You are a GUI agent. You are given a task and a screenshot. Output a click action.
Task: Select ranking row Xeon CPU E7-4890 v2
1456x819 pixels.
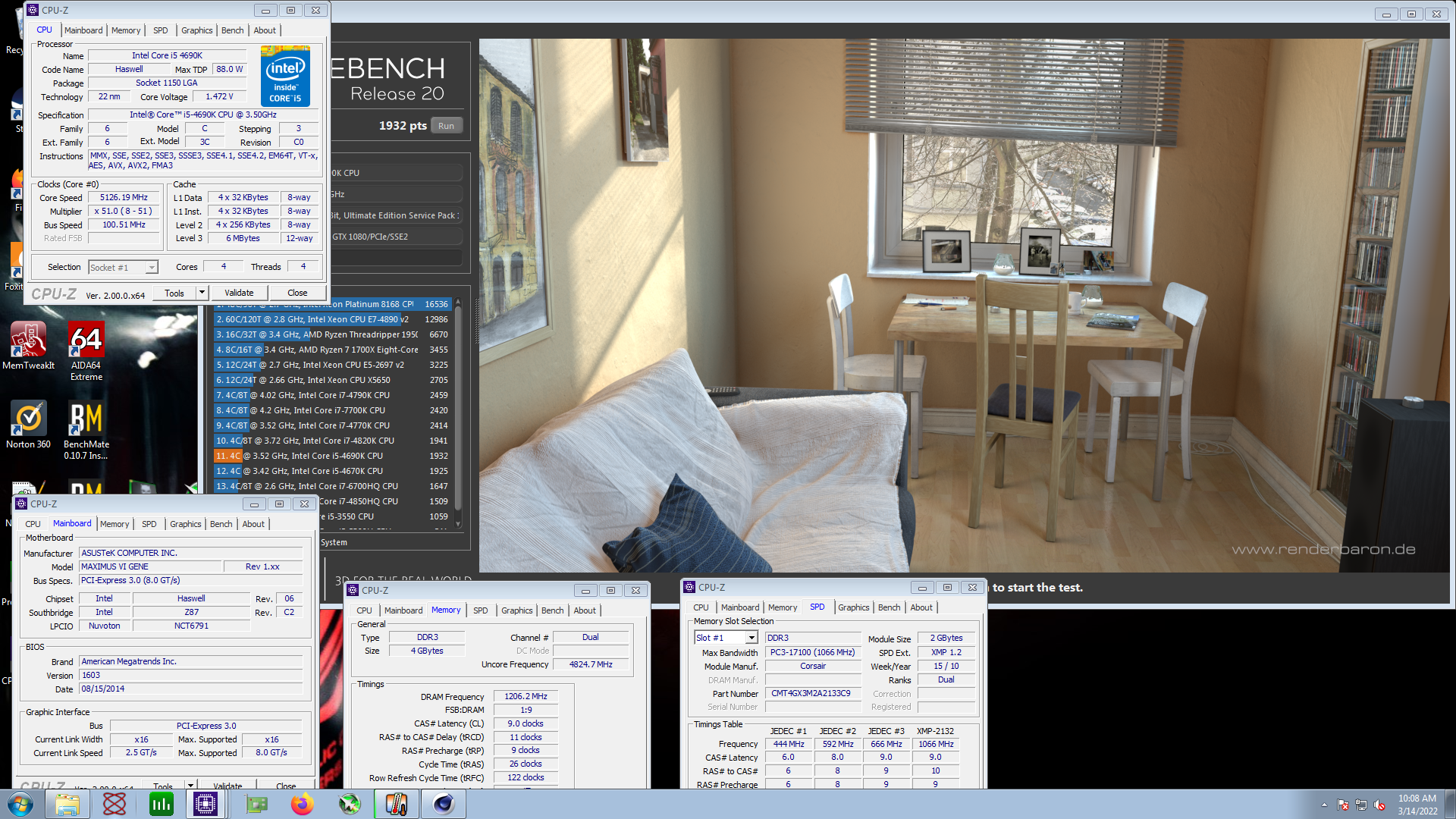click(x=332, y=319)
